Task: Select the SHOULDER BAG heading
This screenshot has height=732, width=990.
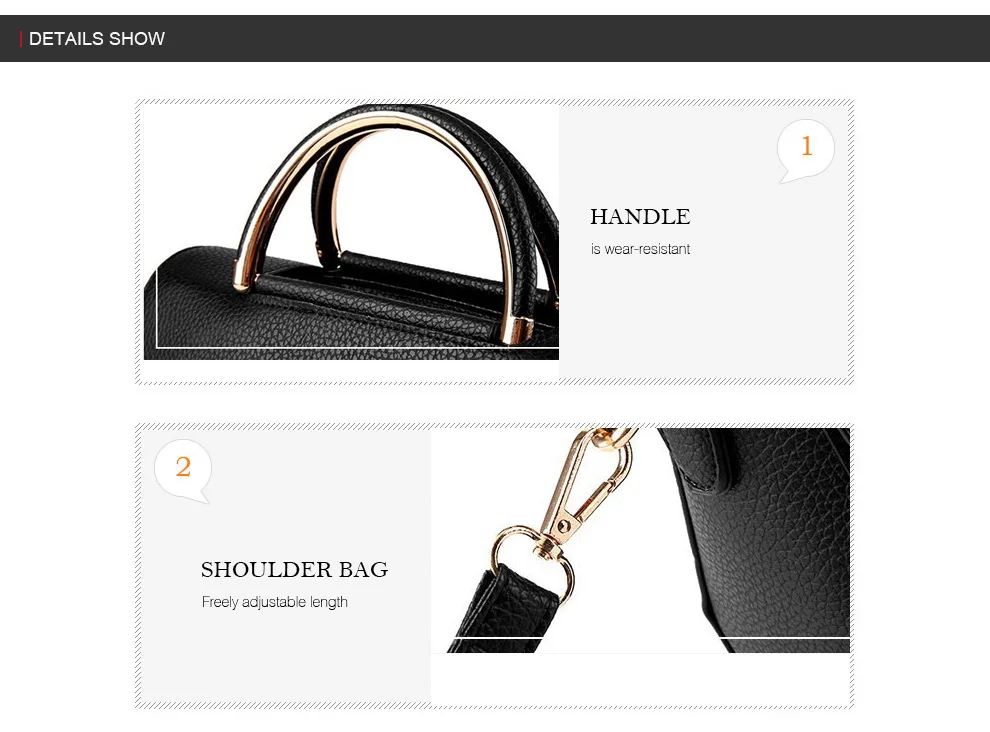Action: tap(294, 569)
